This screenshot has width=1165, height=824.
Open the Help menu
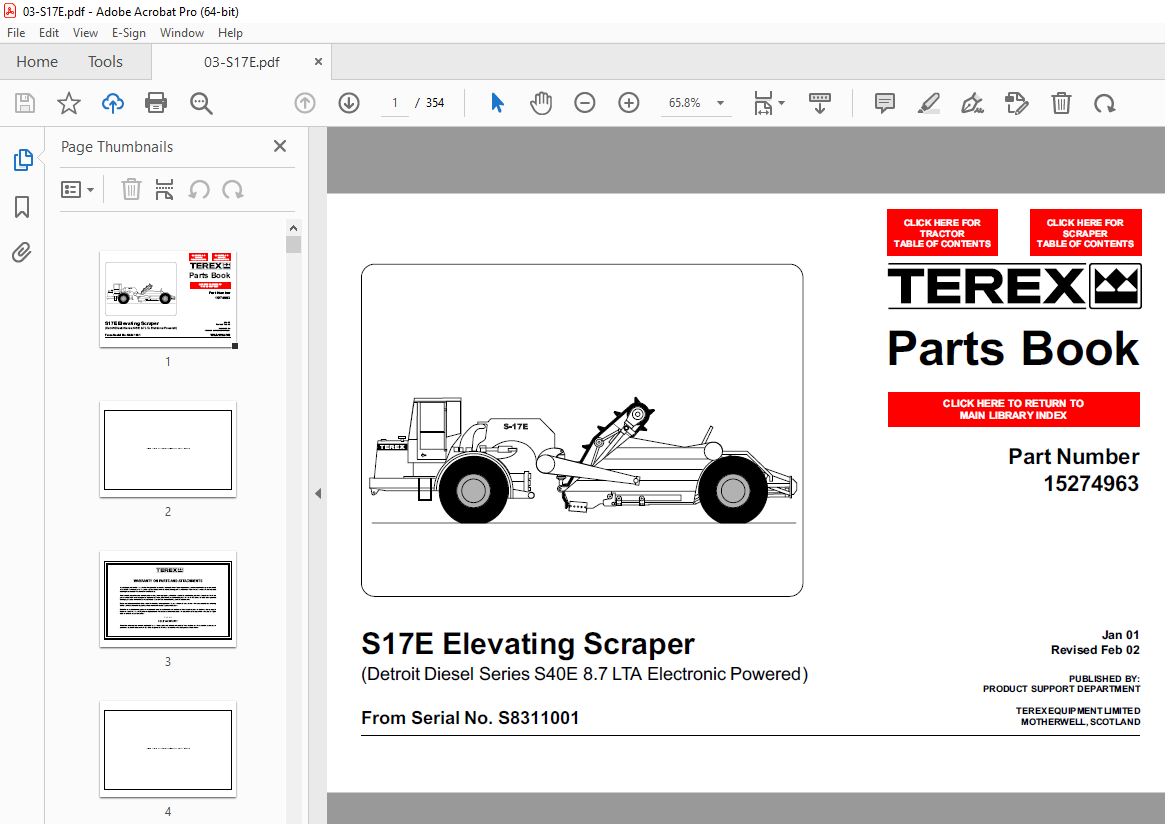[x=230, y=33]
